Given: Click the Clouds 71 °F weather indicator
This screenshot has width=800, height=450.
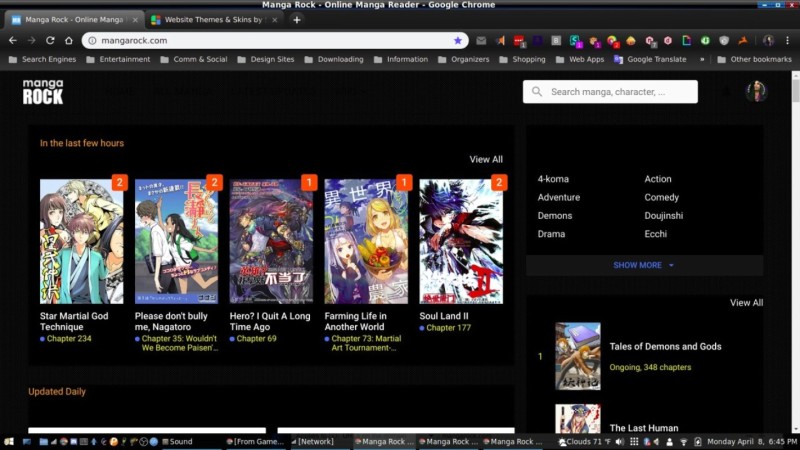Looking at the screenshot, I should [x=585, y=442].
